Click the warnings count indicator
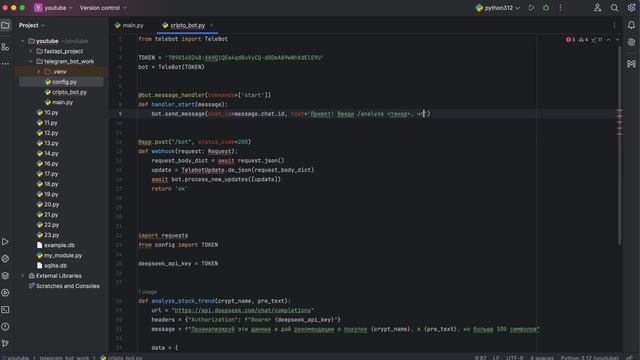The height and width of the screenshot is (360, 640). (x=583, y=40)
